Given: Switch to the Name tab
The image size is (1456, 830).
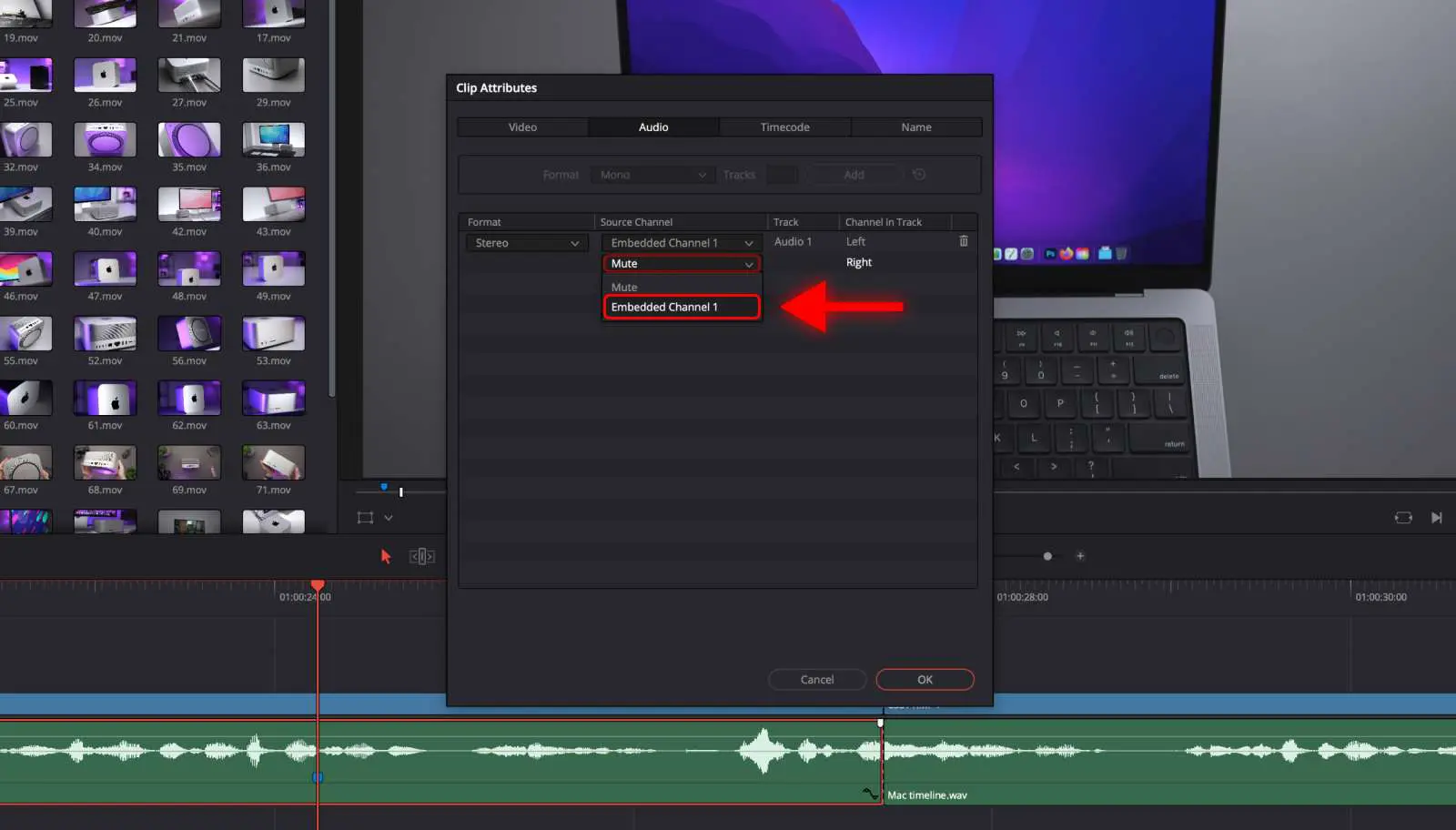Looking at the screenshot, I should point(916,127).
